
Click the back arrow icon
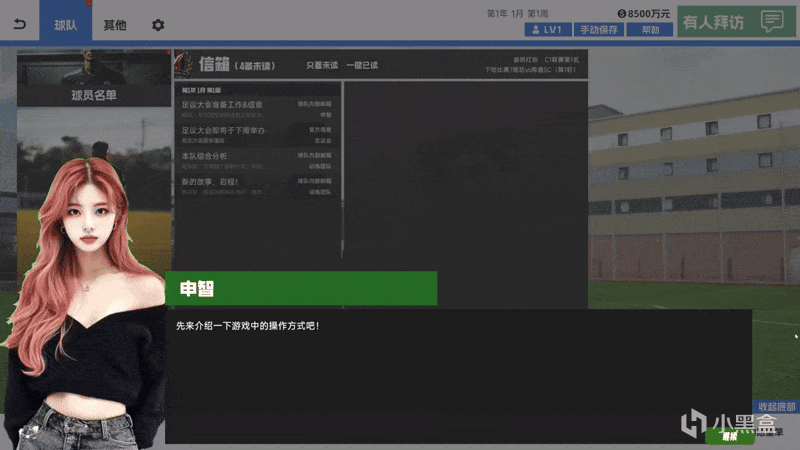click(19, 24)
